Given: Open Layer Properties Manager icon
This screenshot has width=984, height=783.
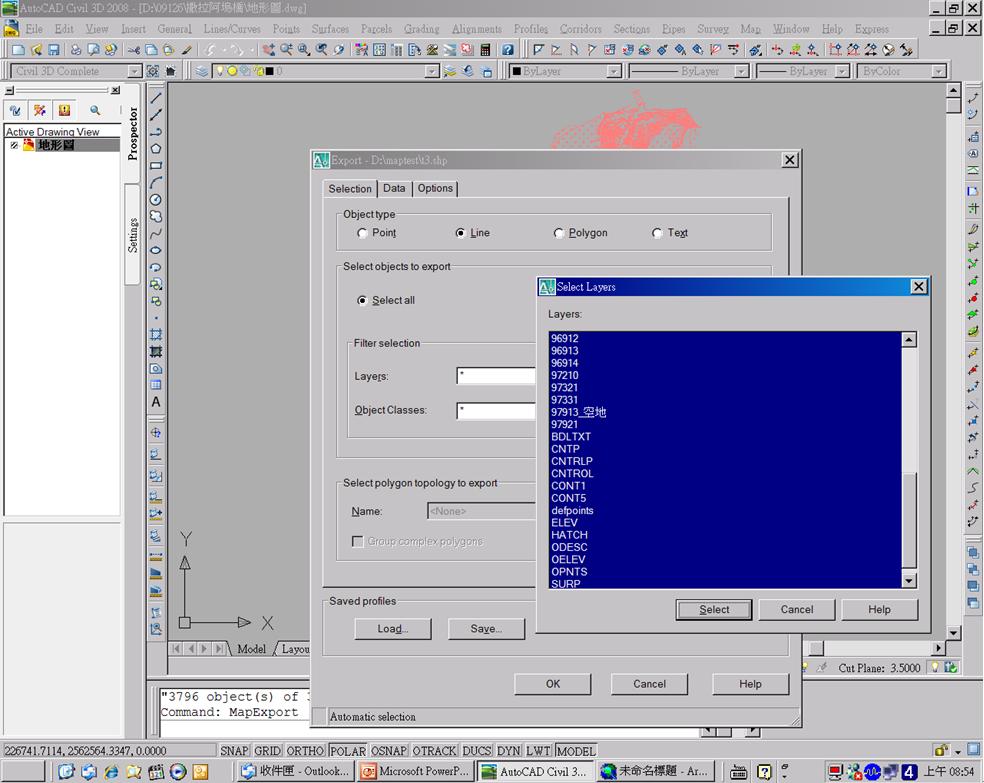Looking at the screenshot, I should (x=201, y=72).
